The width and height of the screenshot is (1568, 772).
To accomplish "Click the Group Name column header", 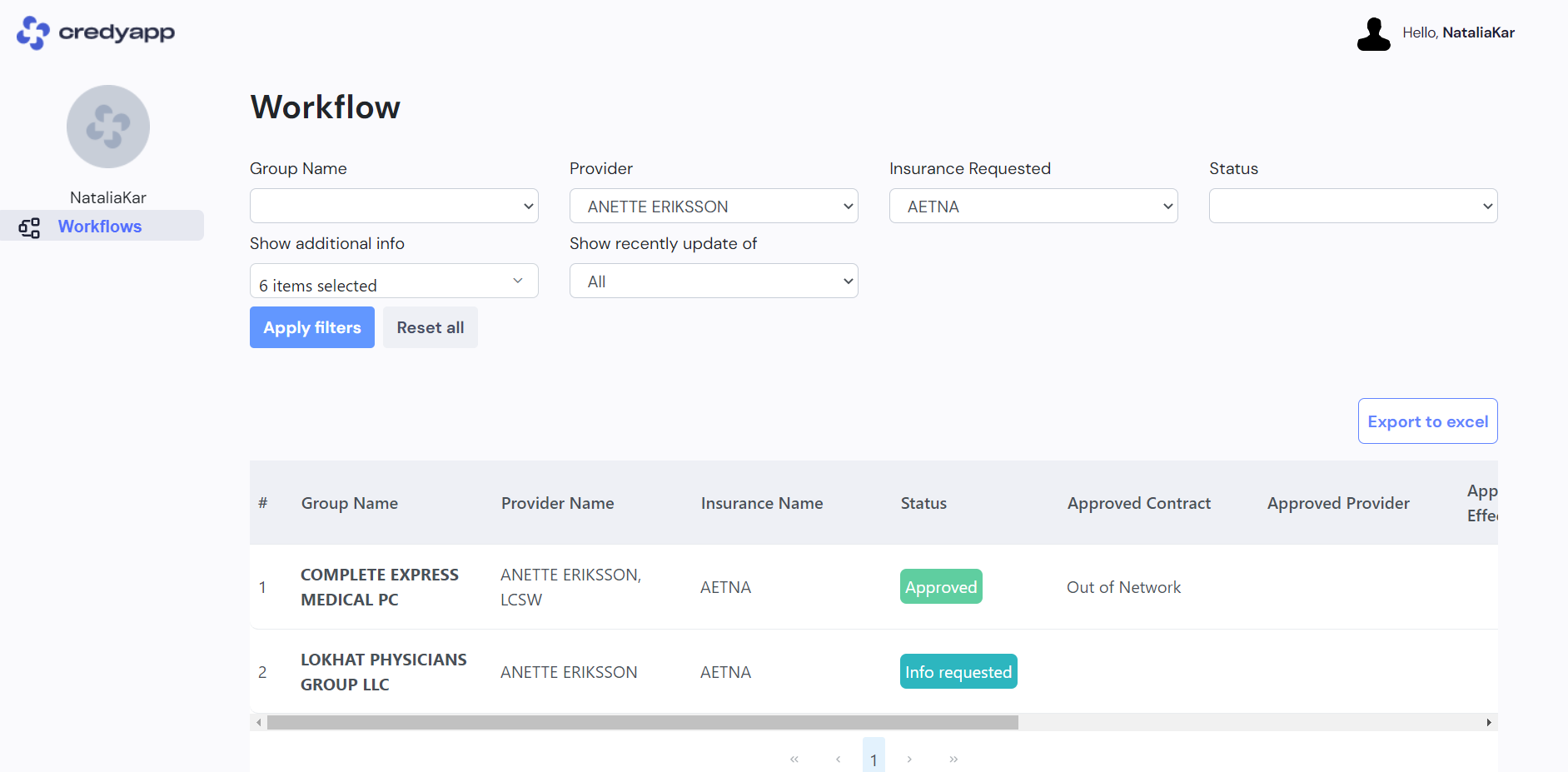I will click(x=350, y=503).
